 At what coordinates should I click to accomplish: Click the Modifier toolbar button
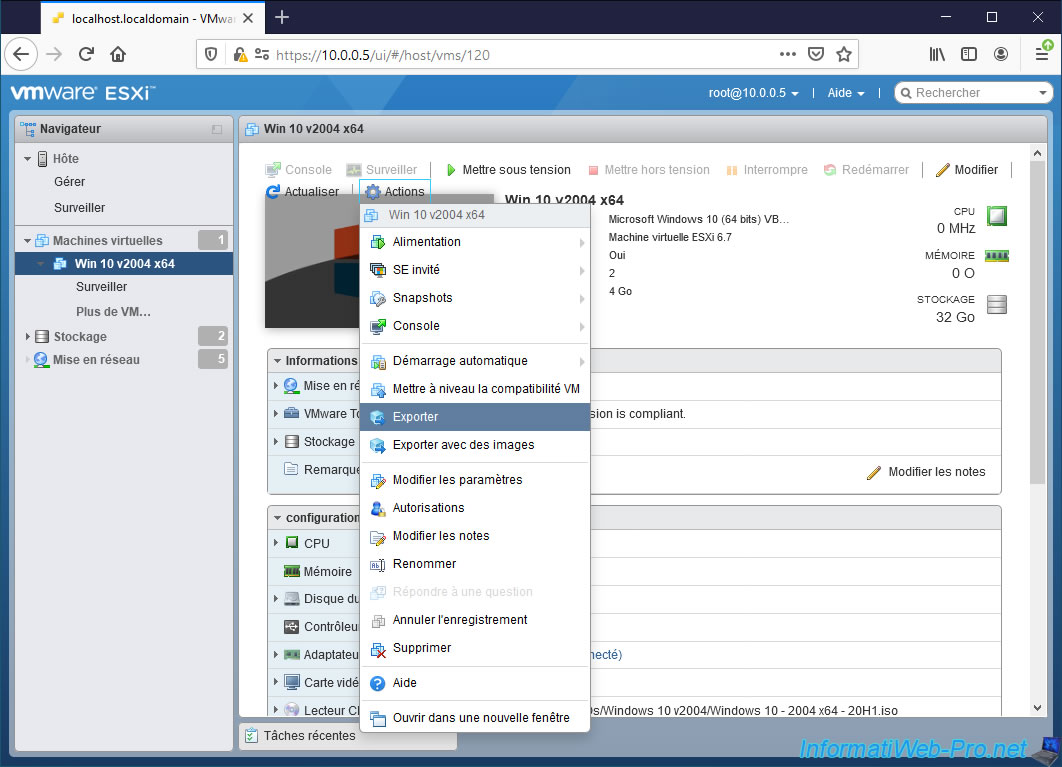(x=967, y=170)
